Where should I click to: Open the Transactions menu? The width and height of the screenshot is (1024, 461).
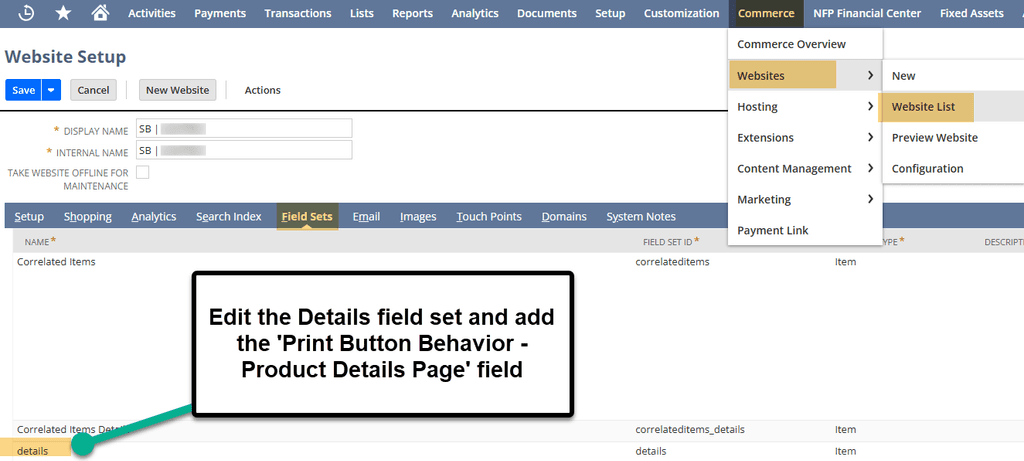298,13
